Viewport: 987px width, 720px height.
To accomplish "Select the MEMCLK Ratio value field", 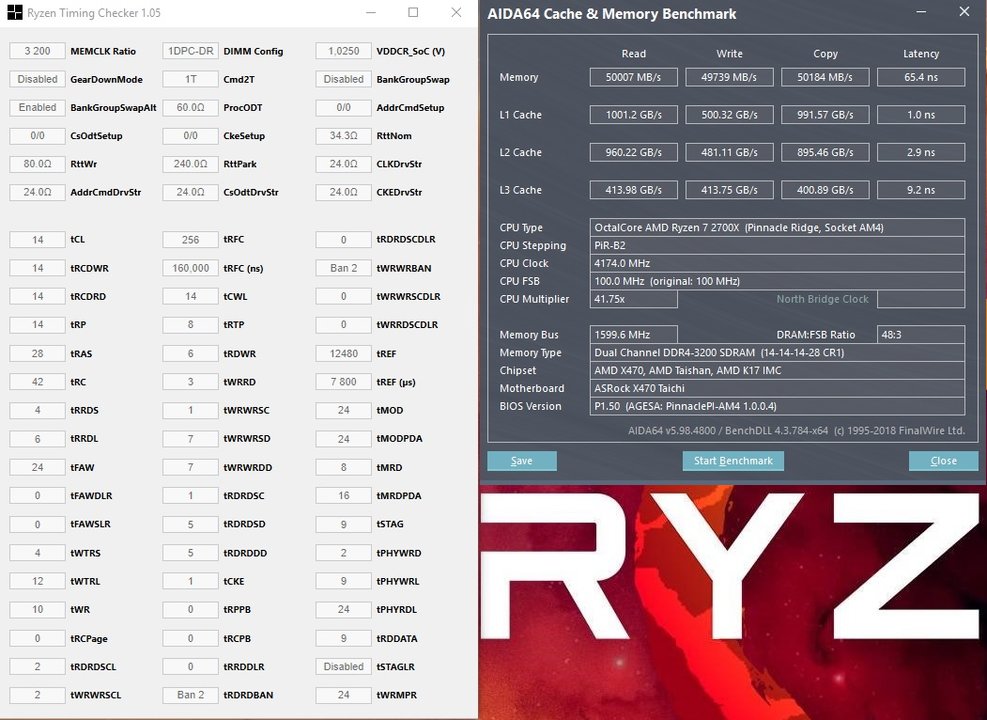I will 37,51.
